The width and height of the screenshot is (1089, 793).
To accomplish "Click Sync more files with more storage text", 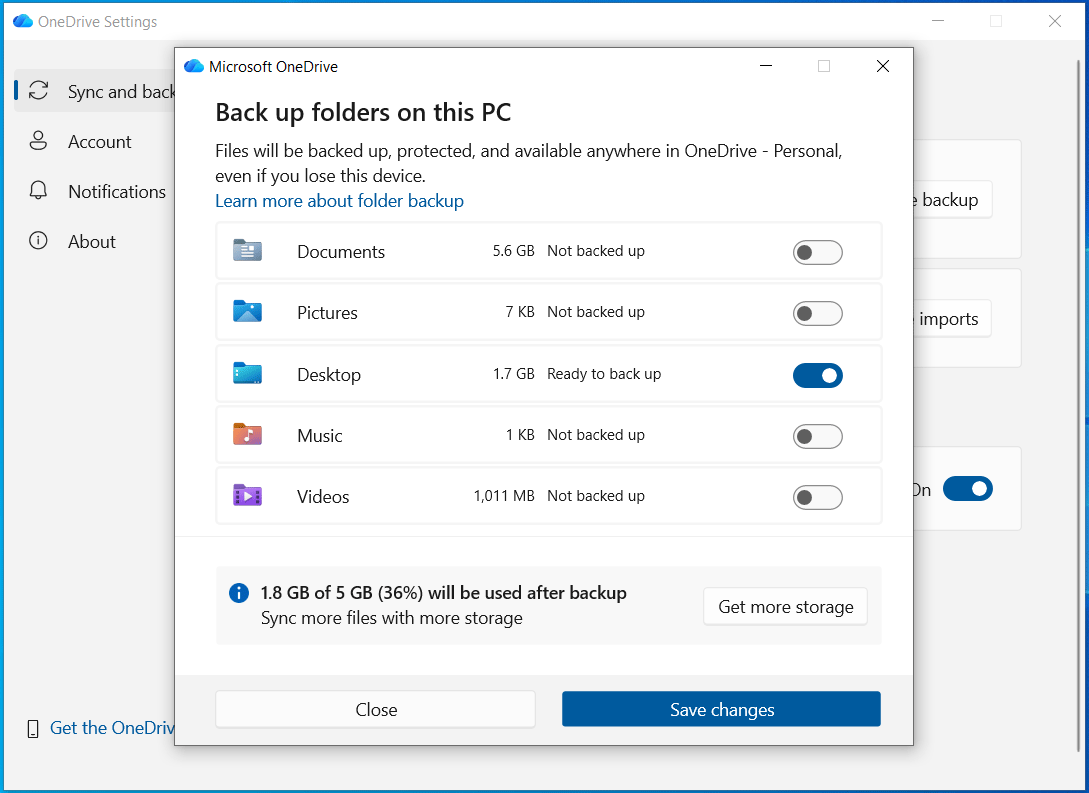I will pyautogui.click(x=391, y=618).
